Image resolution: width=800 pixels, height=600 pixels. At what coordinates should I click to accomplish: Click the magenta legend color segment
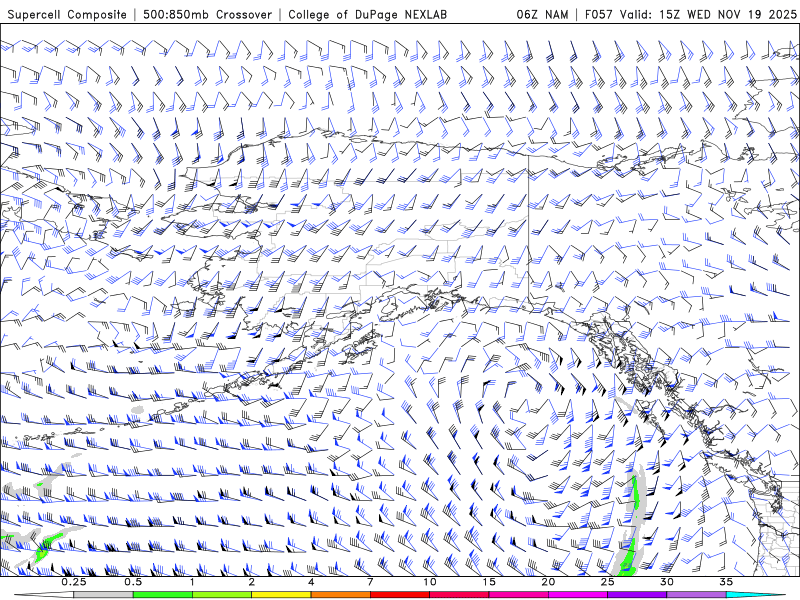(x=578, y=595)
